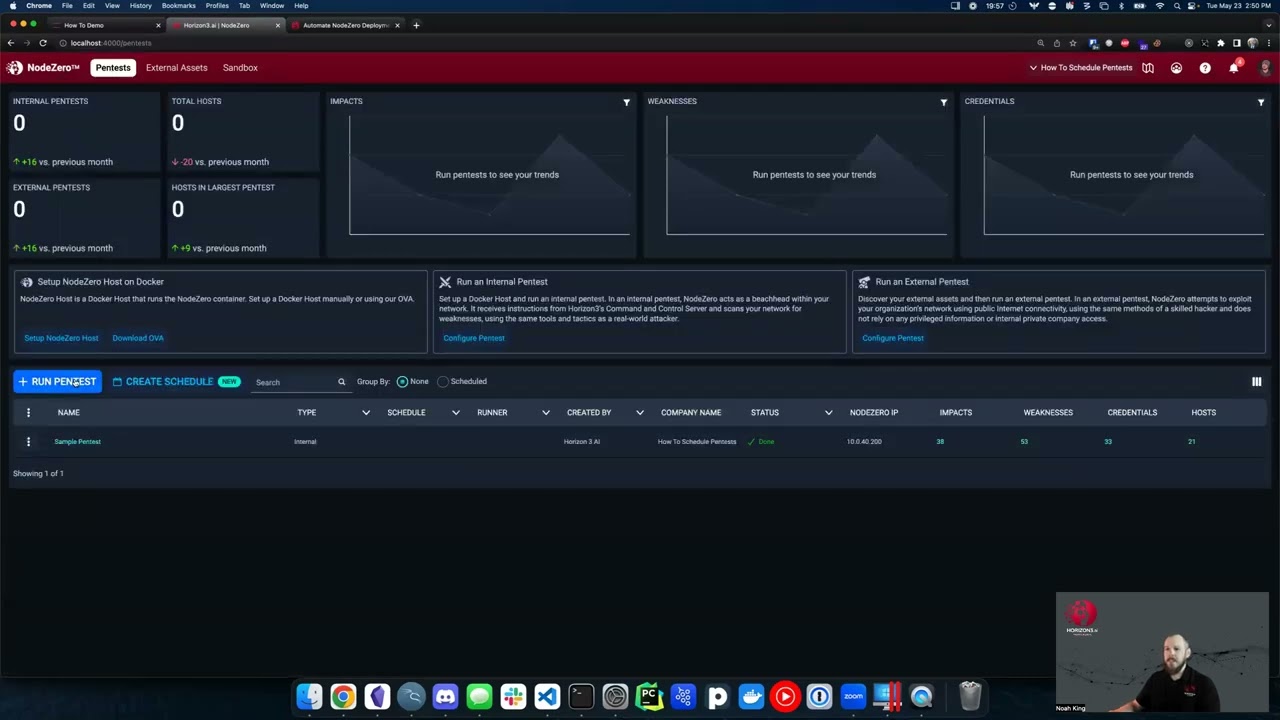Open Docker Desktop from the dock
1280x720 pixels.
pos(751,695)
